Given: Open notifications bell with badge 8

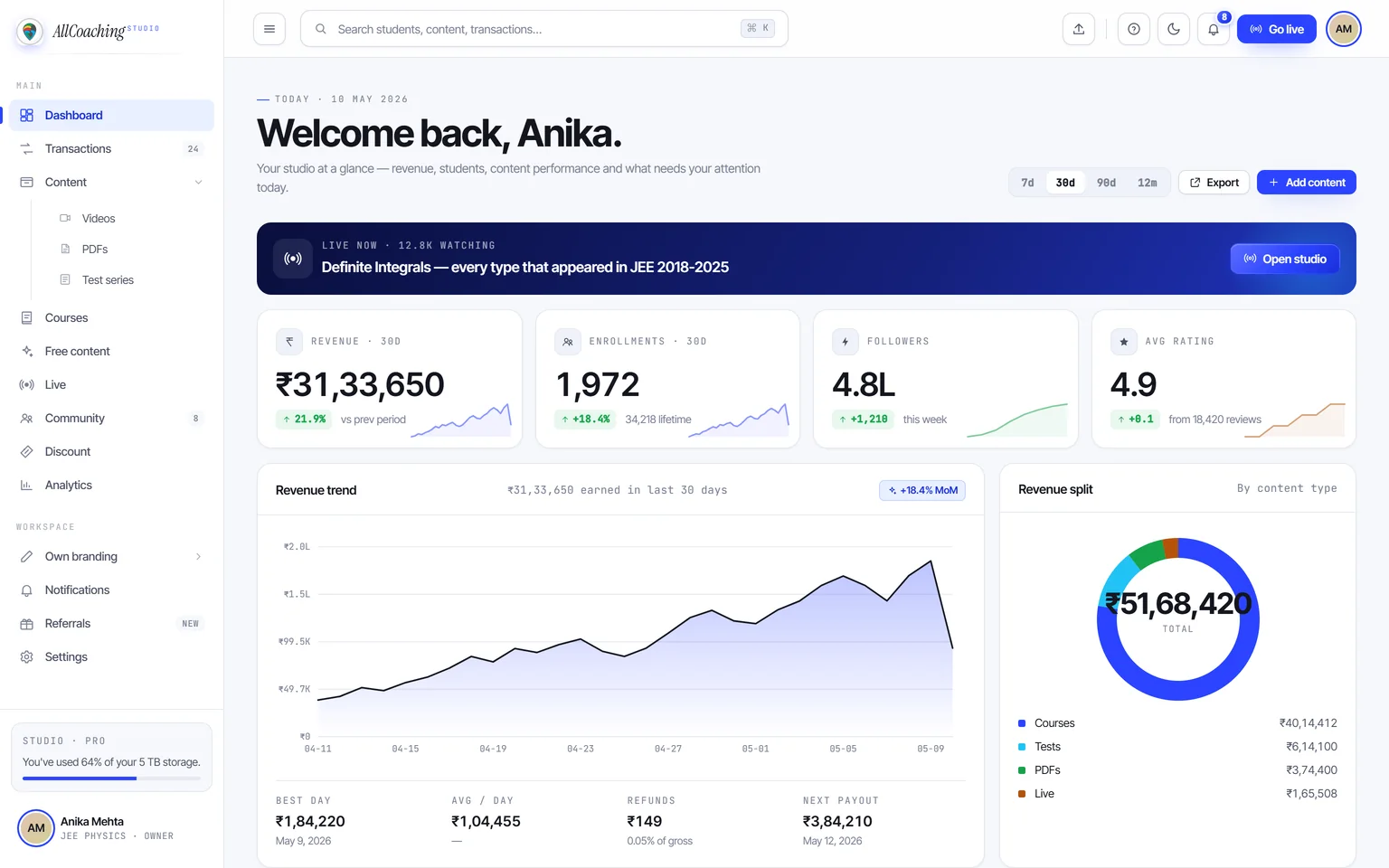Looking at the screenshot, I should 1214,29.
